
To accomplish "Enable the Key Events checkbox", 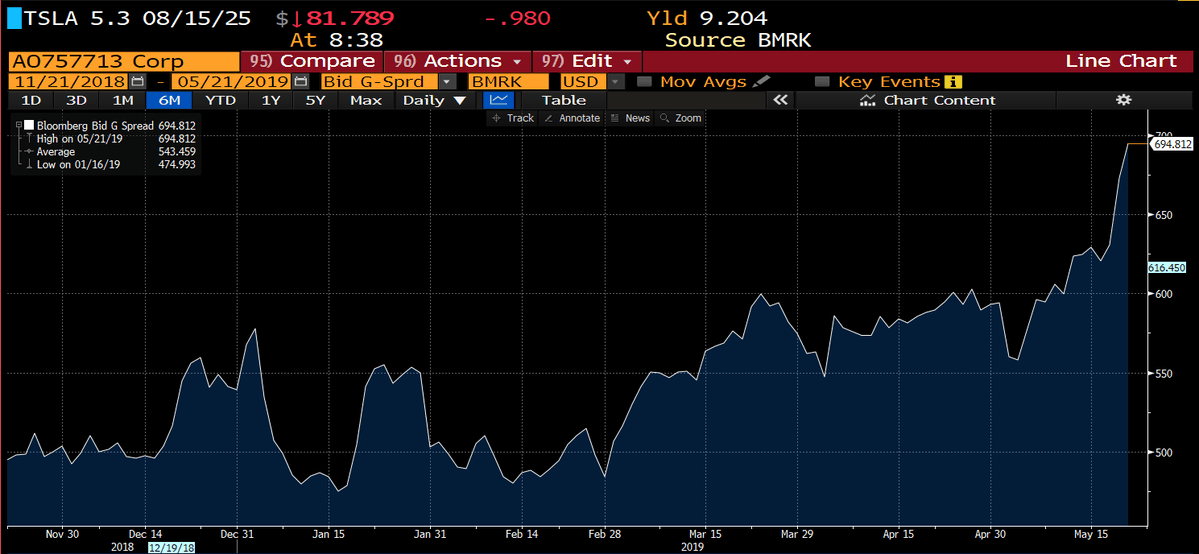I will (823, 82).
